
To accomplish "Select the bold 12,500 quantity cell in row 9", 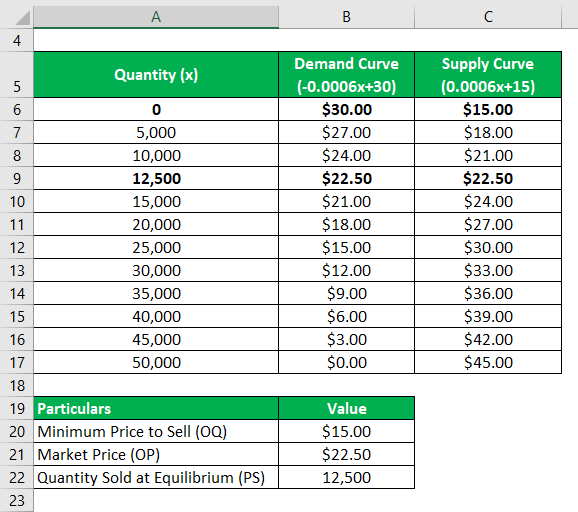I will (x=156, y=178).
